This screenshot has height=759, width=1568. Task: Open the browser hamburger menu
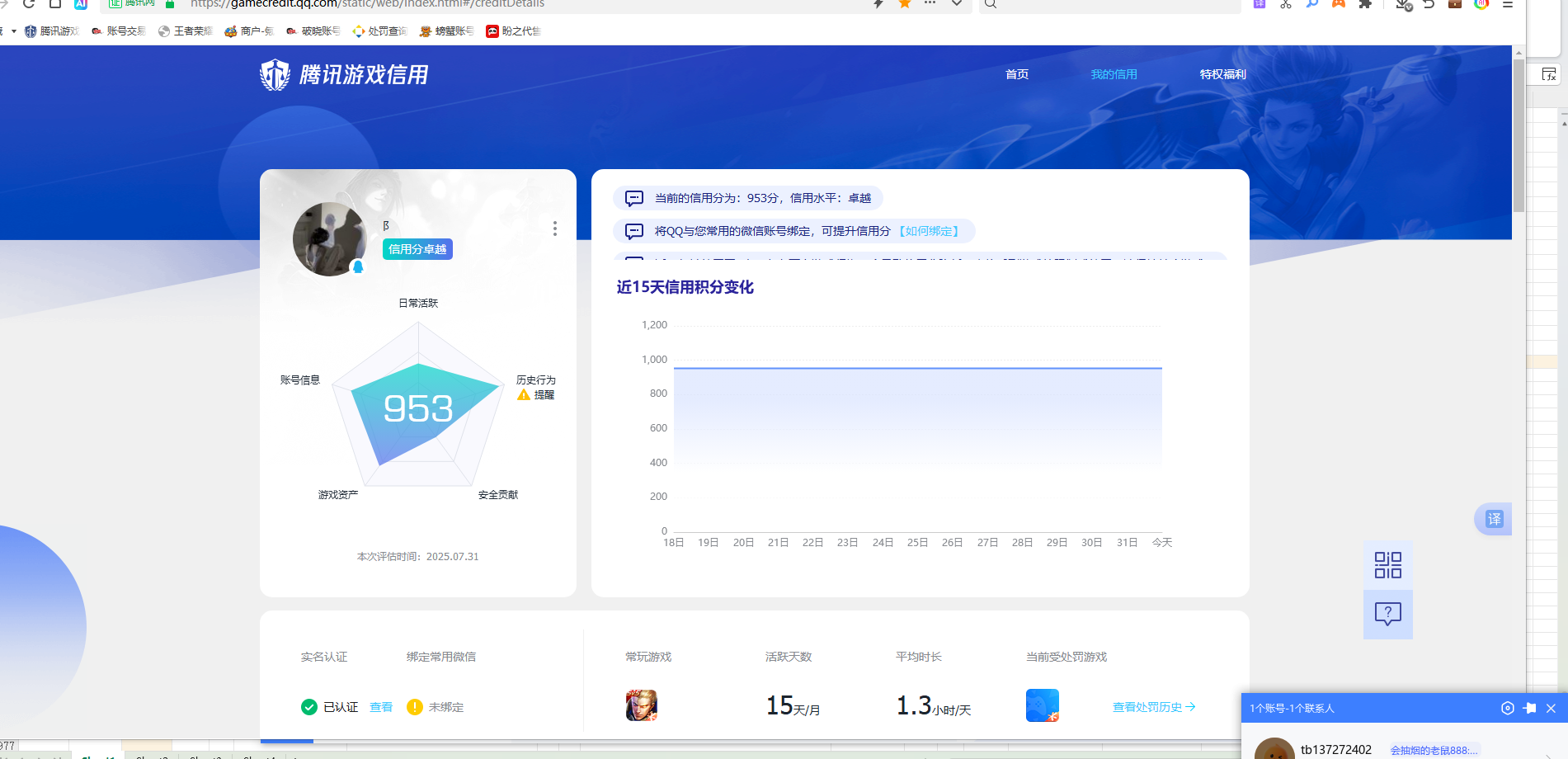tap(1508, 4)
